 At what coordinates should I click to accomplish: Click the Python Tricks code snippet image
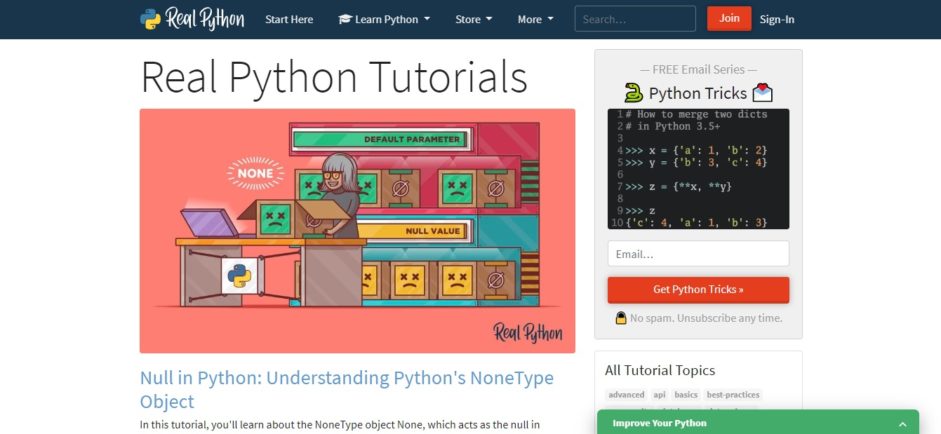pyautogui.click(x=698, y=169)
